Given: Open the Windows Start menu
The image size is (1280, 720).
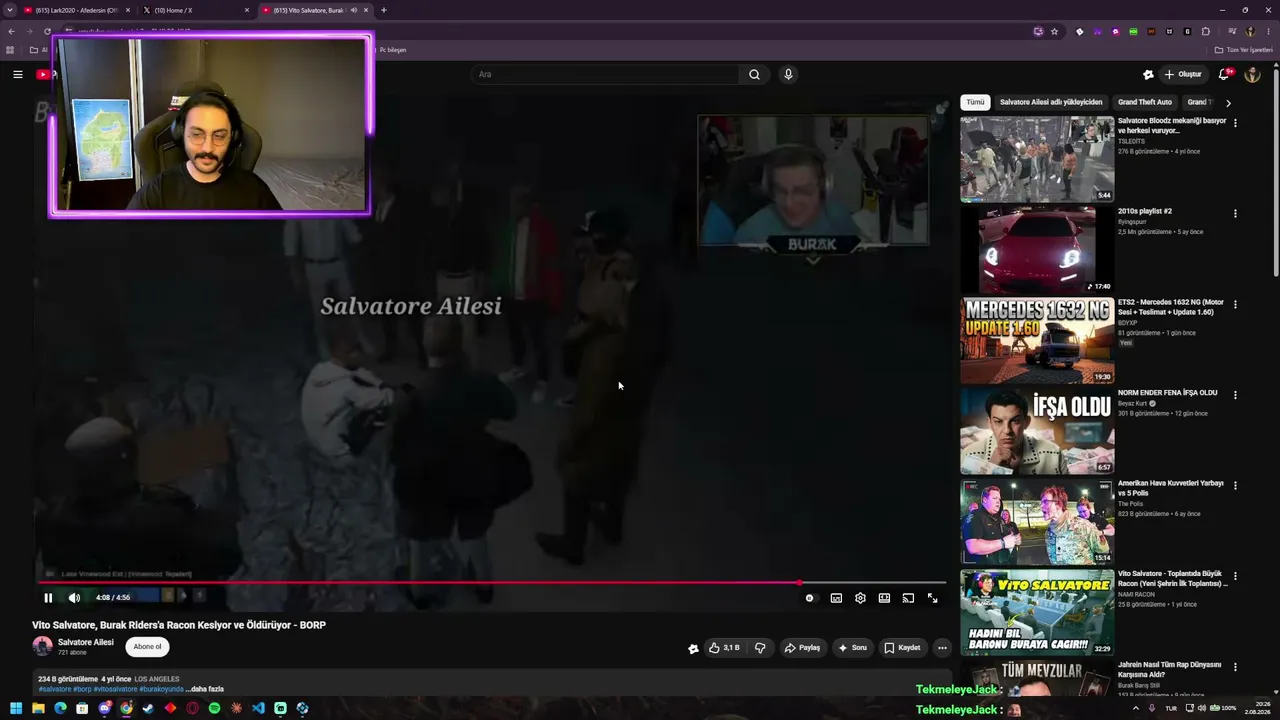Looking at the screenshot, I should [x=16, y=708].
